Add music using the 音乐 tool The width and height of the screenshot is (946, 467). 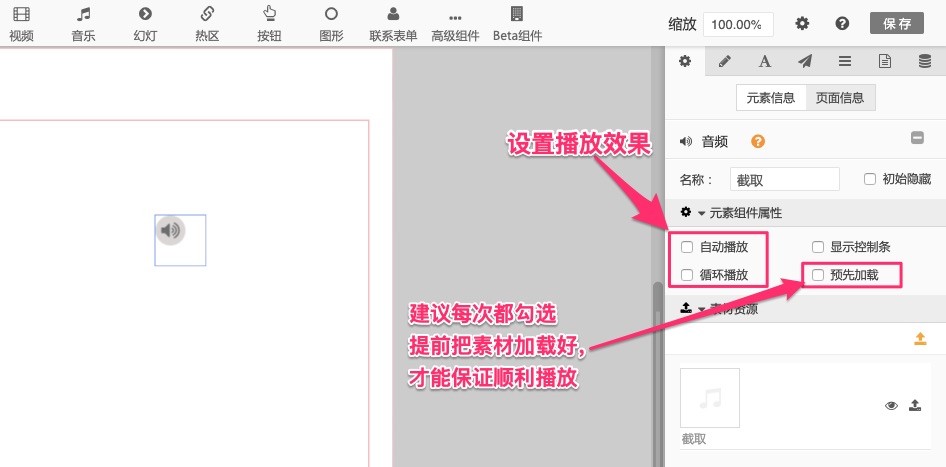84,24
